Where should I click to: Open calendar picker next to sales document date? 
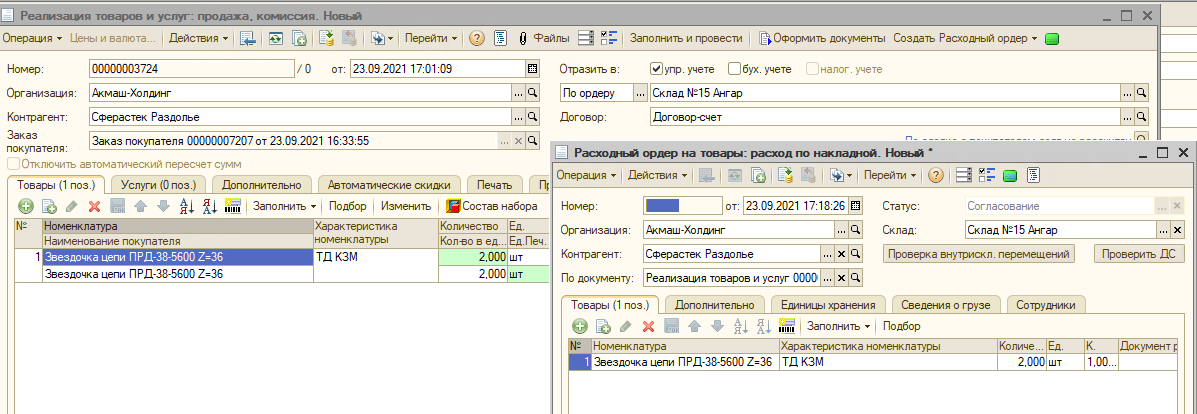coord(531,69)
